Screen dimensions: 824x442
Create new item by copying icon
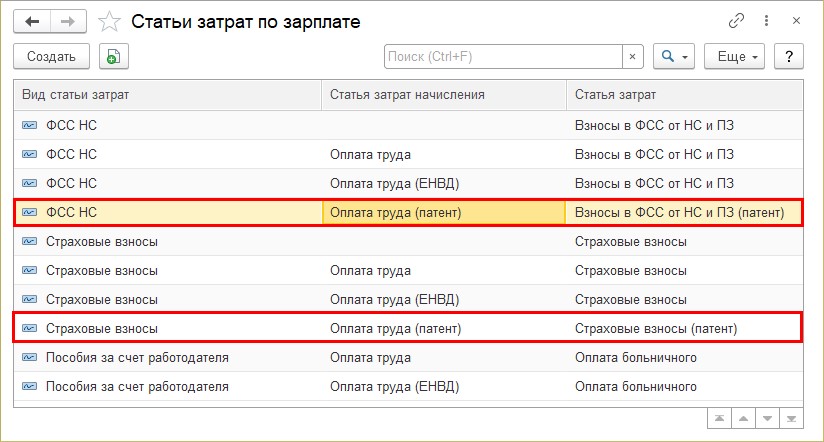[x=114, y=56]
